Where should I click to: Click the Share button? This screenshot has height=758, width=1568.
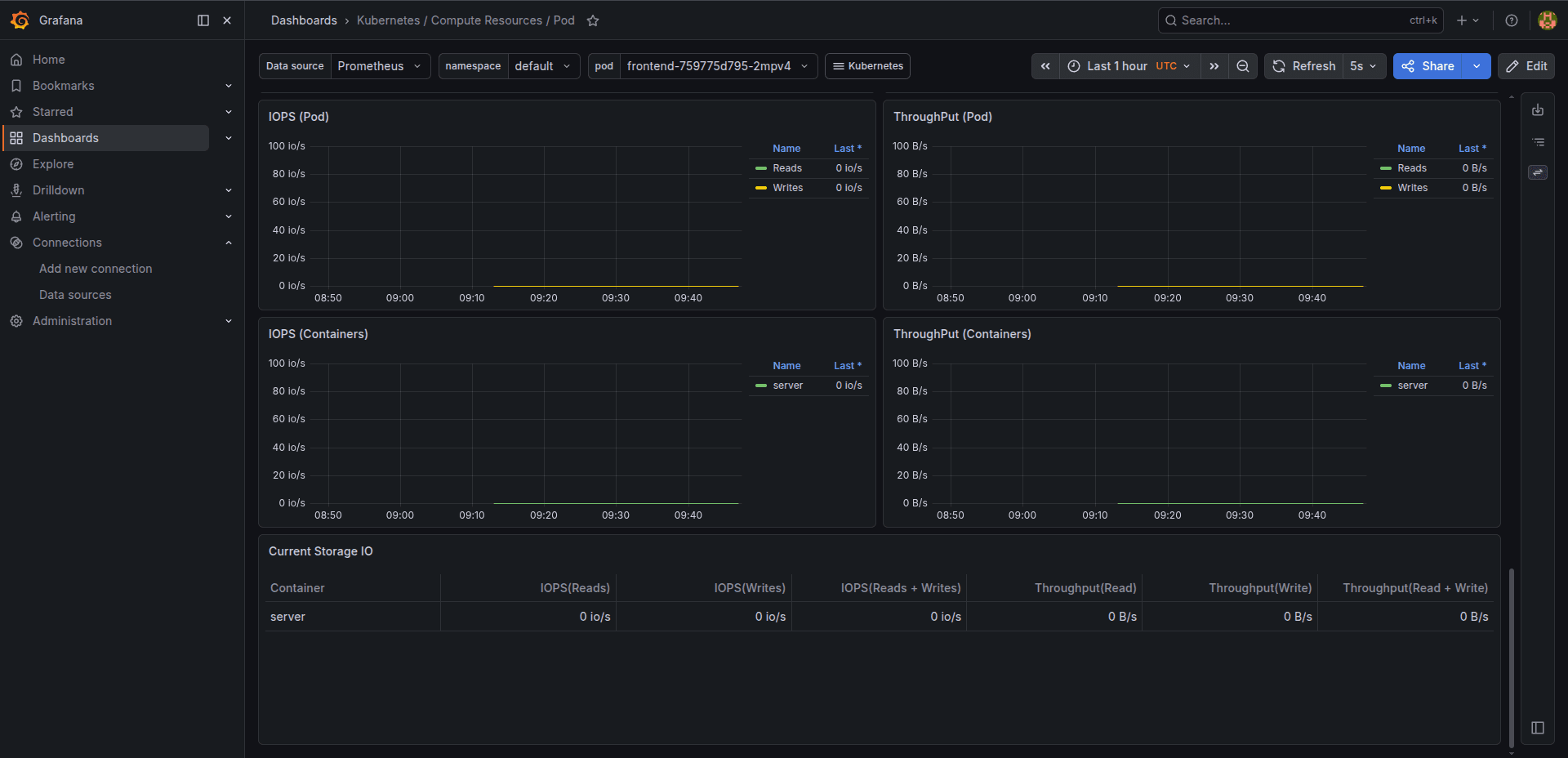(x=1428, y=66)
